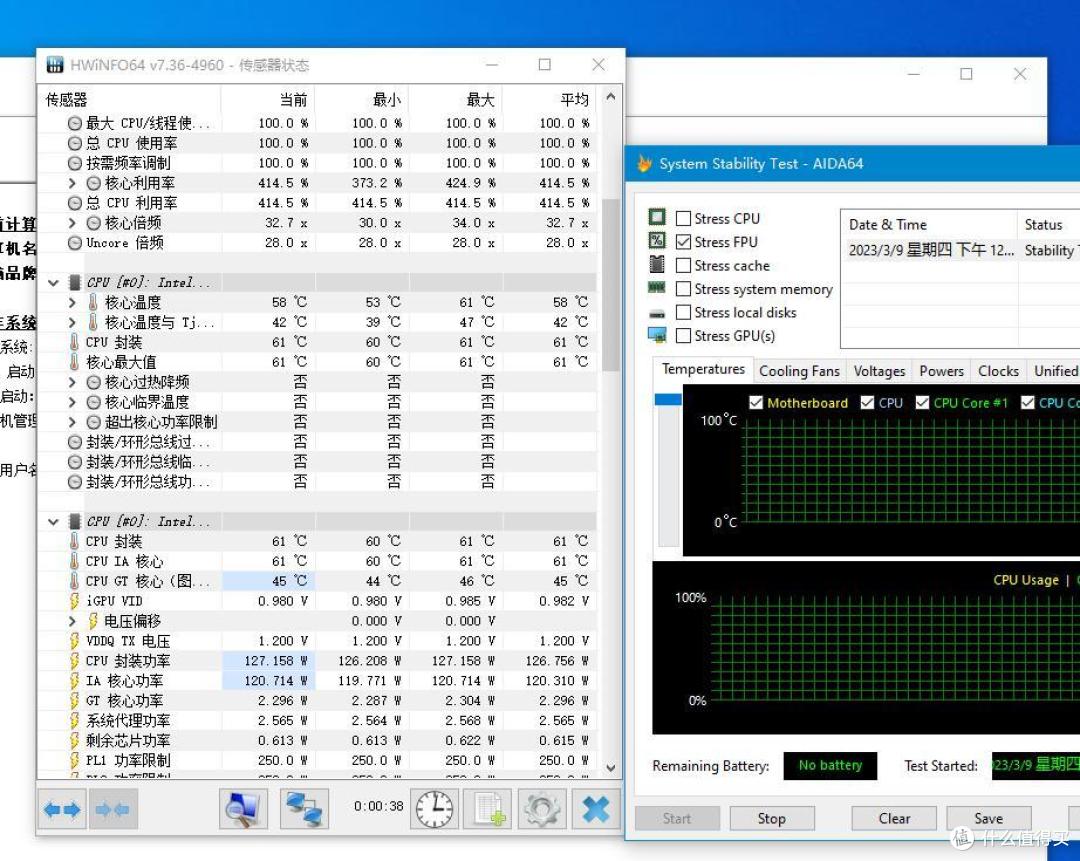Viewport: 1080px width, 861px height.
Task: Click the collapse-window arrows icon in HWiNFO
Action: point(113,809)
